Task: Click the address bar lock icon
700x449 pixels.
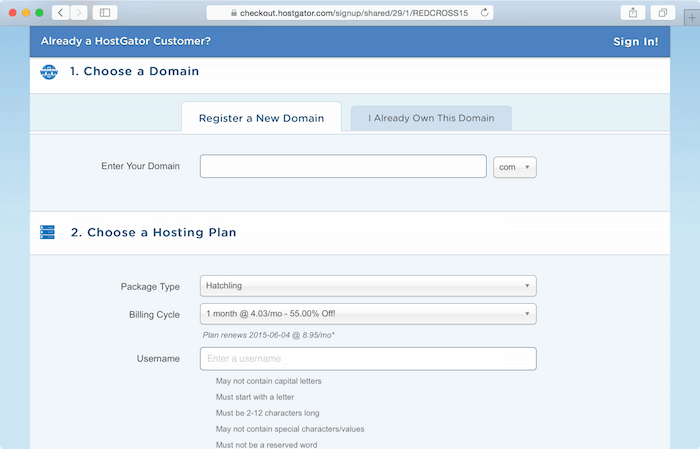Action: [x=233, y=13]
